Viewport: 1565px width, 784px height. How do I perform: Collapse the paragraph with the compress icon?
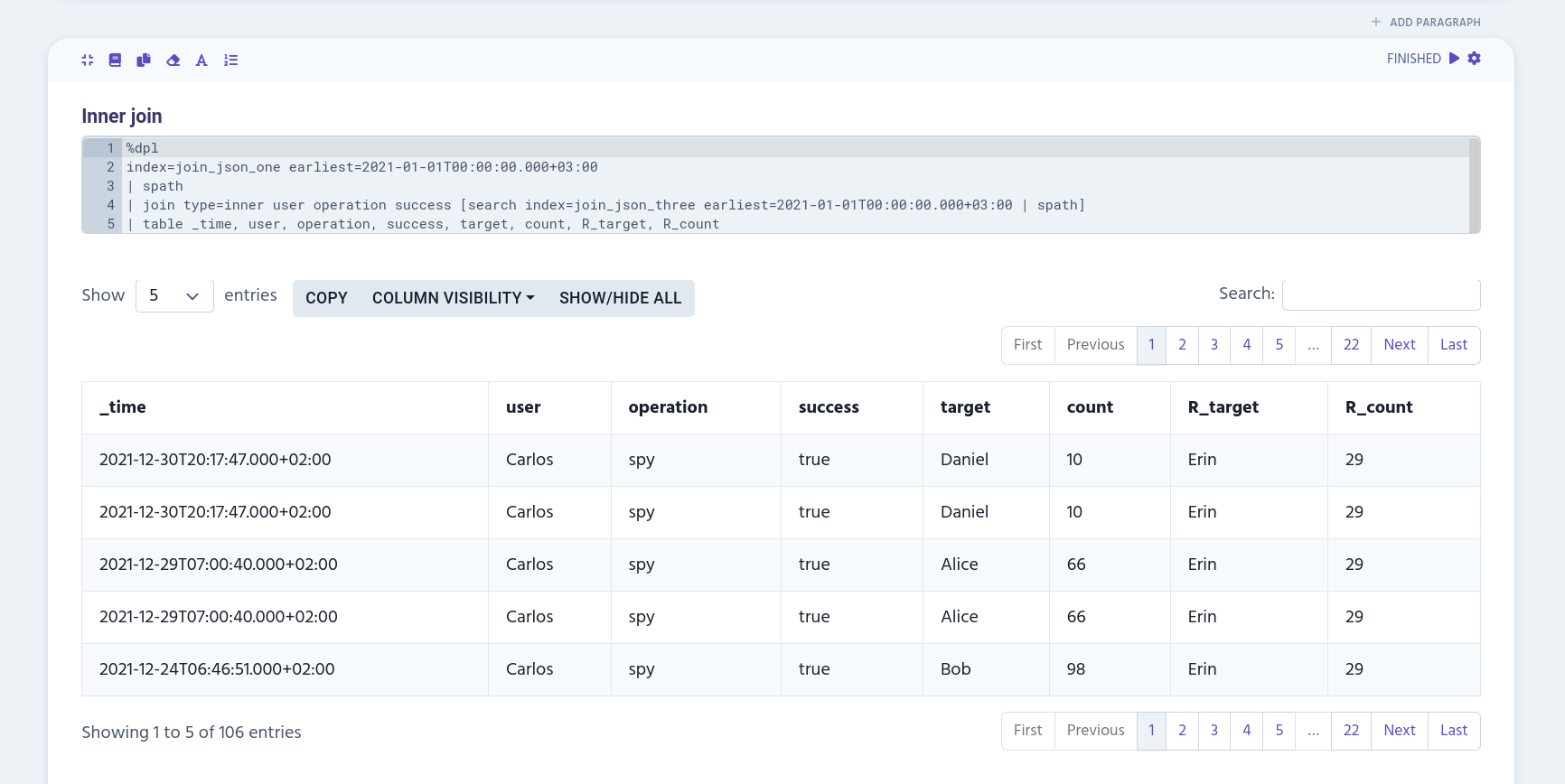88,60
